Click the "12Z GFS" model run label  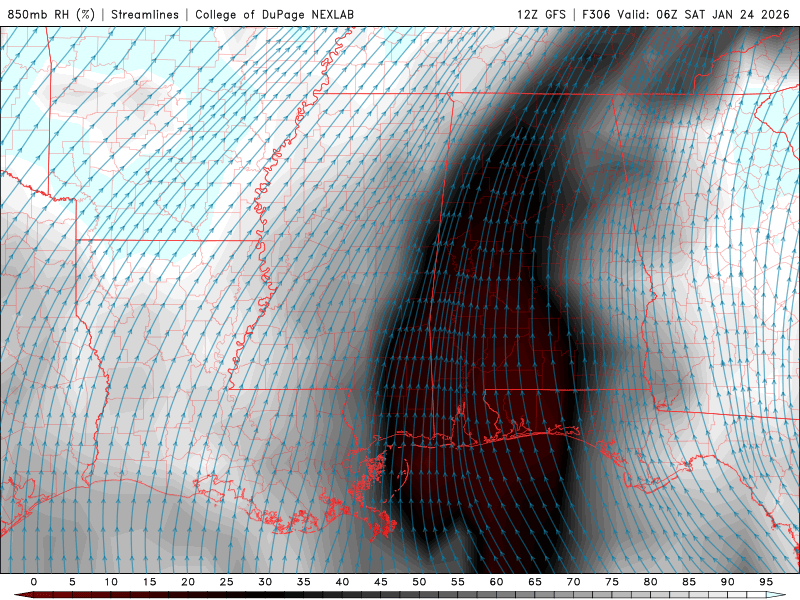coord(541,14)
